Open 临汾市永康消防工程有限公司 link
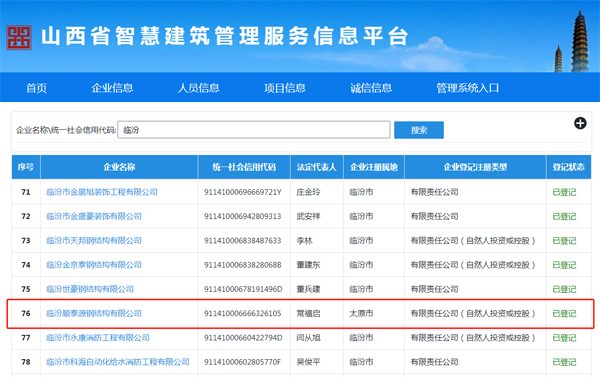 tap(98, 338)
